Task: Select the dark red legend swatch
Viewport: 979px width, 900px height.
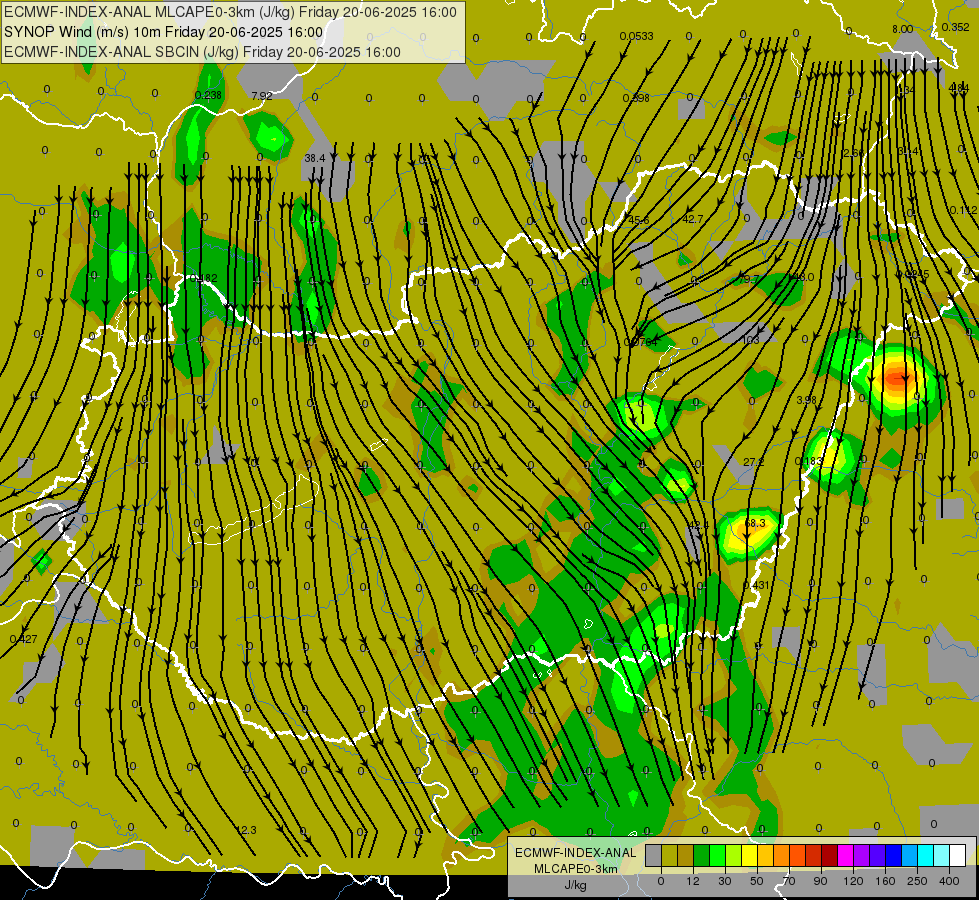Action: click(829, 855)
